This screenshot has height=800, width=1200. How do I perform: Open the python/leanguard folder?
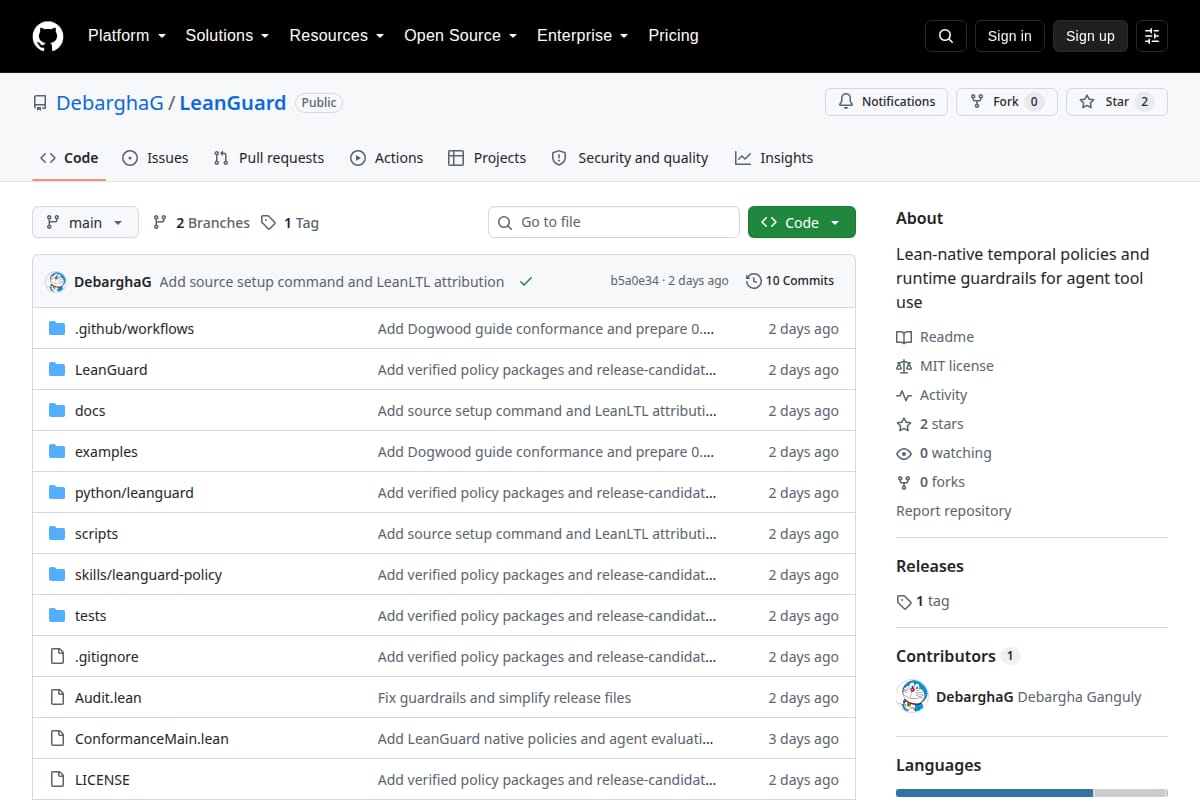click(134, 493)
